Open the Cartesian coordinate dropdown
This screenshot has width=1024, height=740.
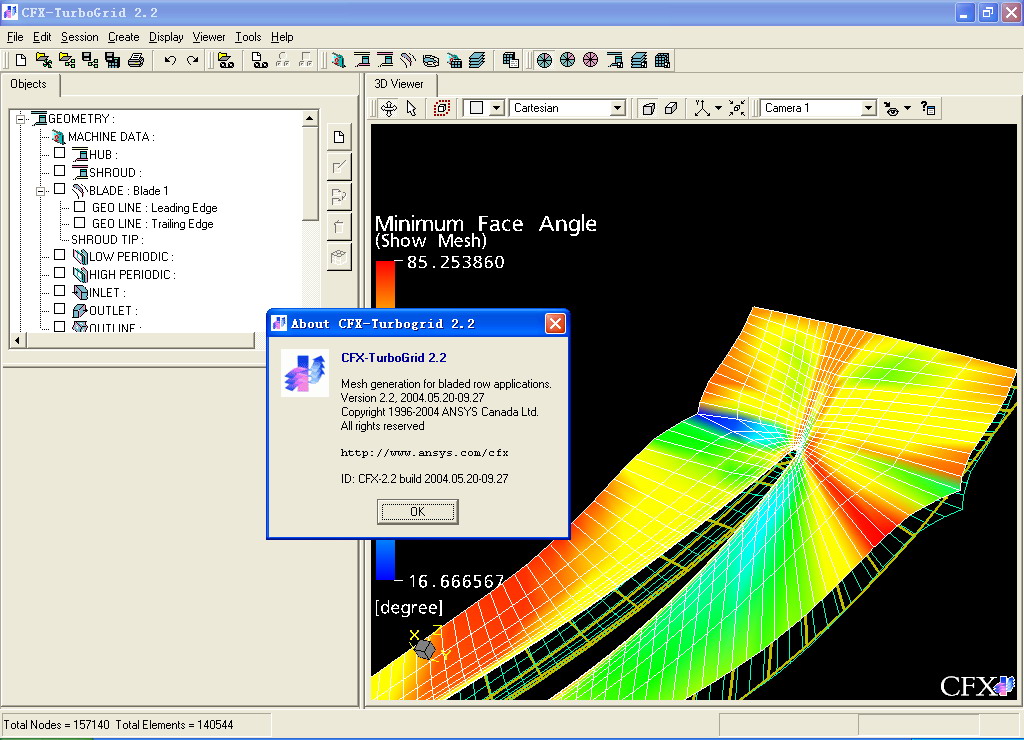[617, 108]
